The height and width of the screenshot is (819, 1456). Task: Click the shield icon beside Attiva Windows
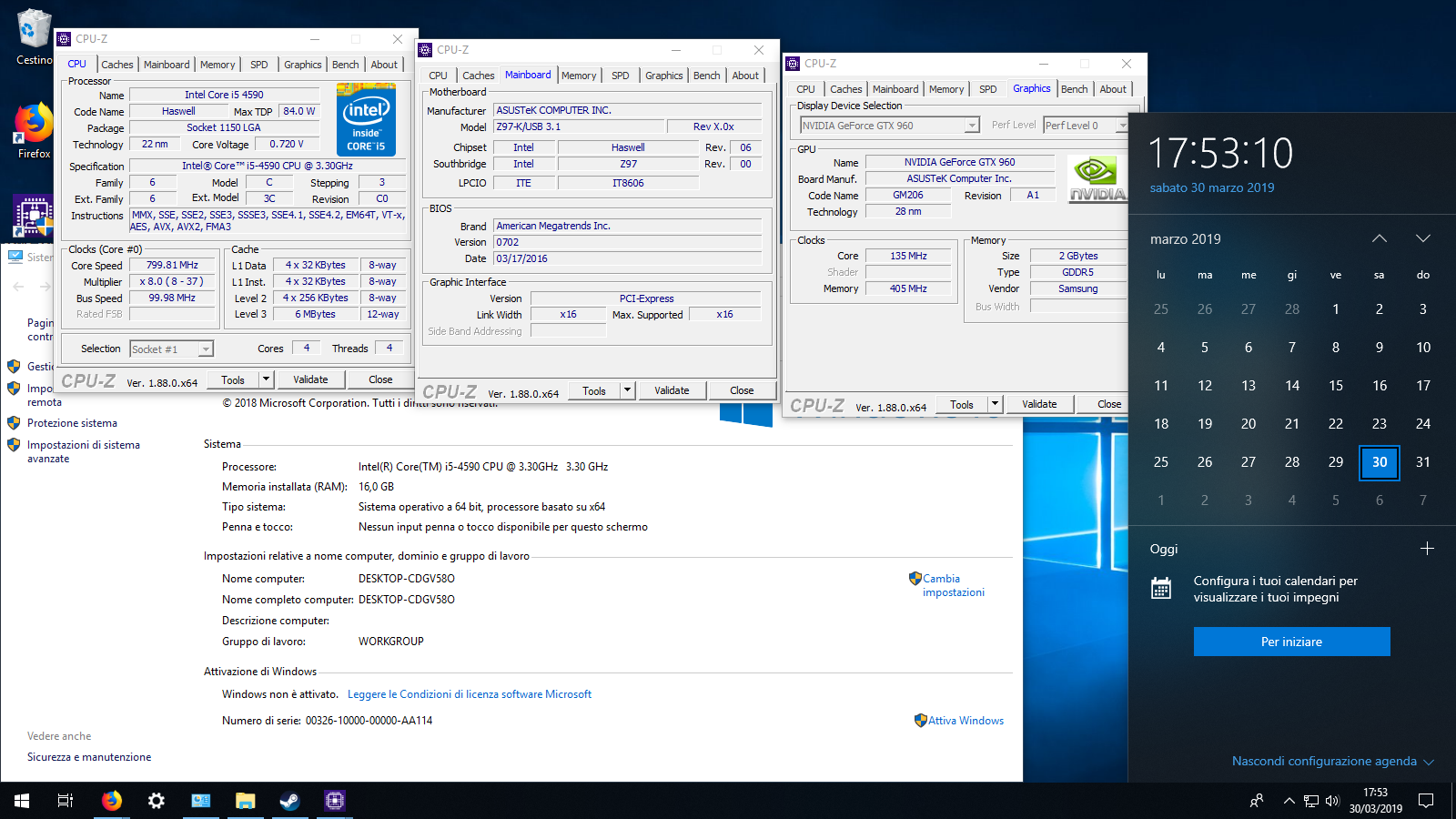[x=921, y=721]
